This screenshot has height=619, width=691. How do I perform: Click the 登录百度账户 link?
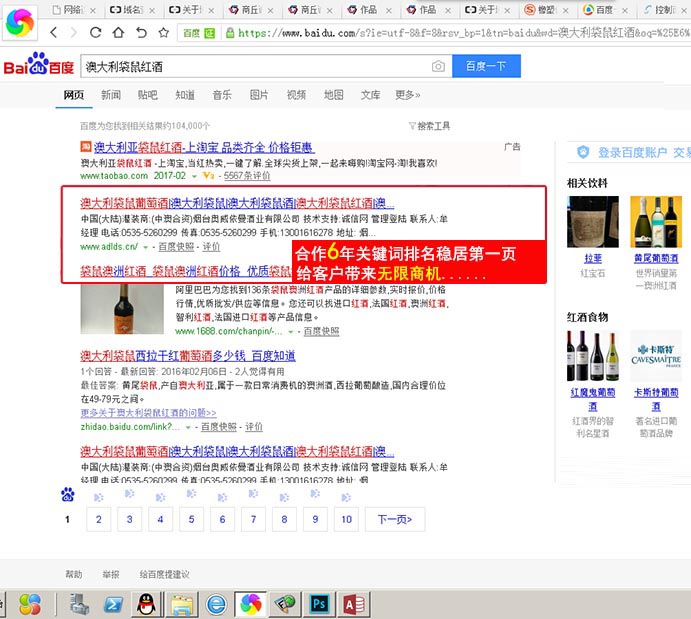click(632, 152)
